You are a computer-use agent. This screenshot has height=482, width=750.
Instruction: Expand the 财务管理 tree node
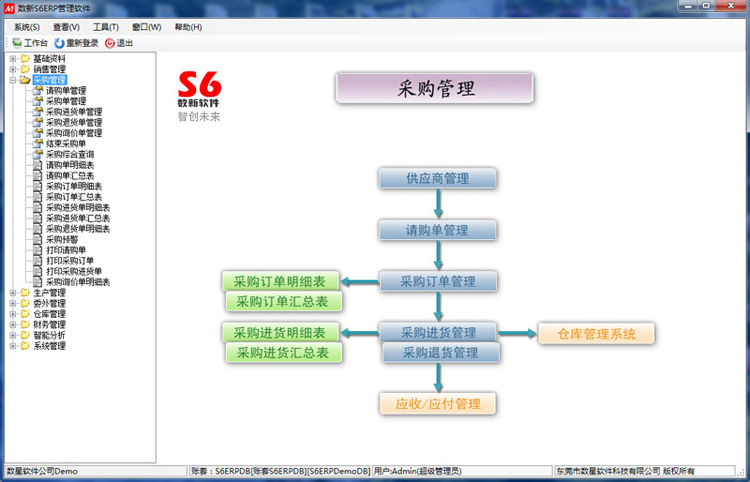coord(13,324)
